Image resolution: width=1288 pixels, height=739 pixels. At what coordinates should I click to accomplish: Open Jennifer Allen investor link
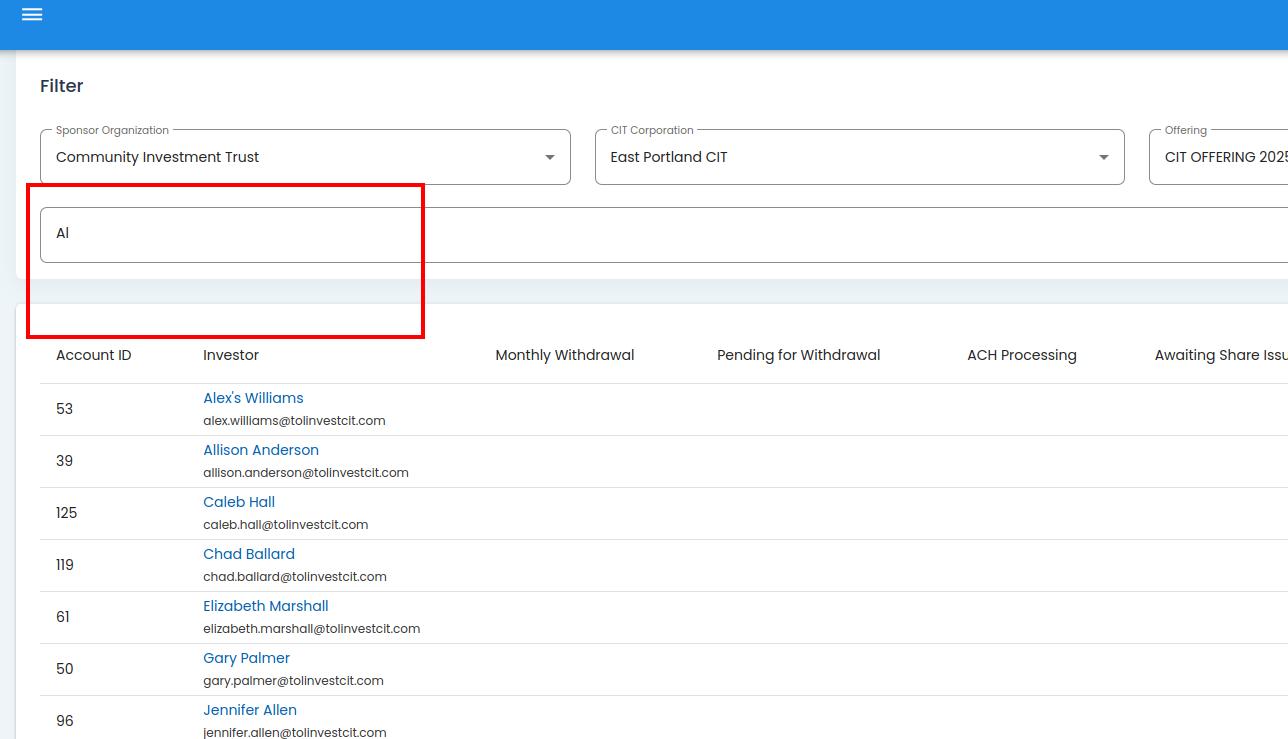tap(250, 710)
